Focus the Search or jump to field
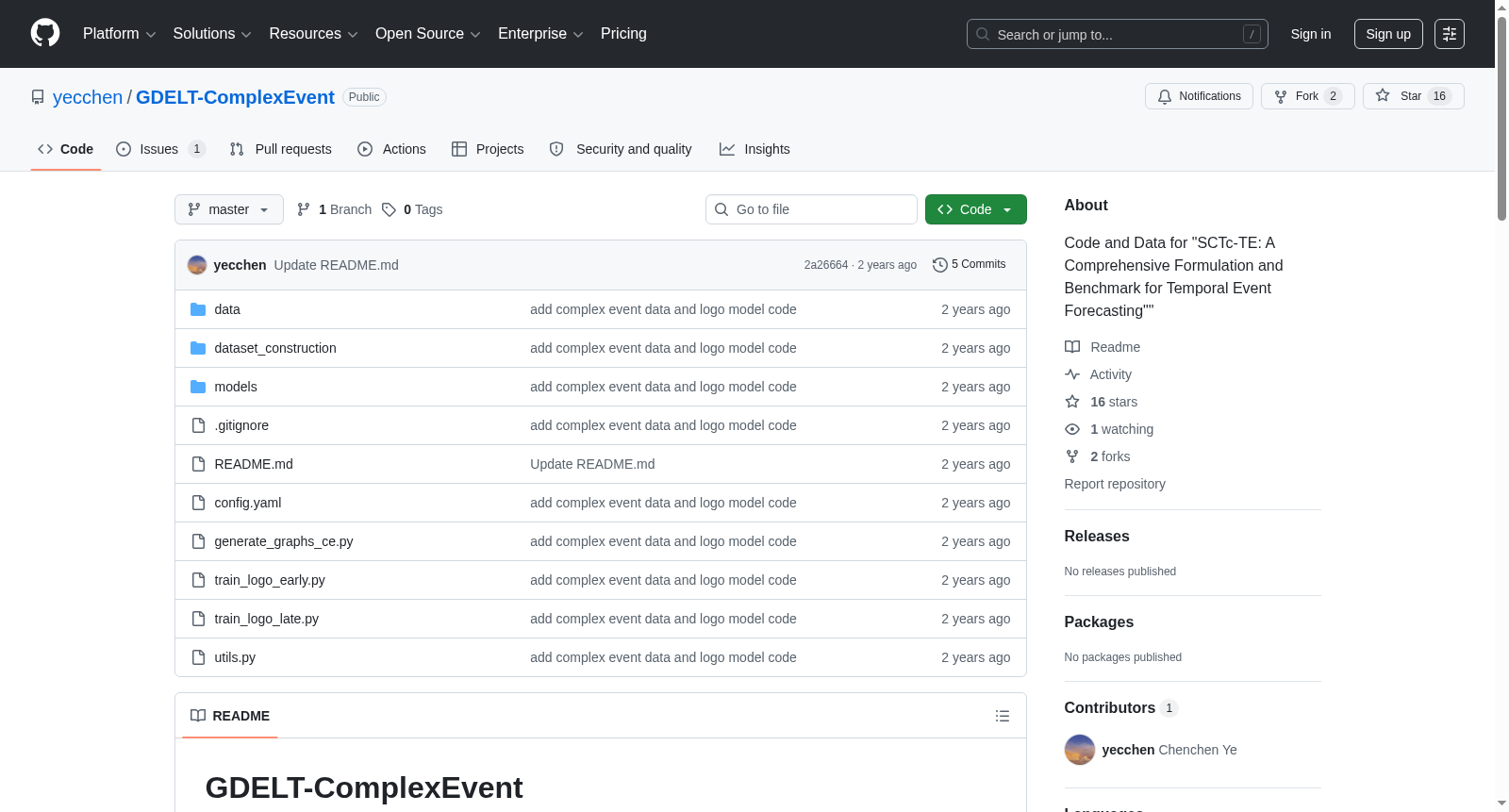This screenshot has width=1509, height=812. [x=1118, y=34]
